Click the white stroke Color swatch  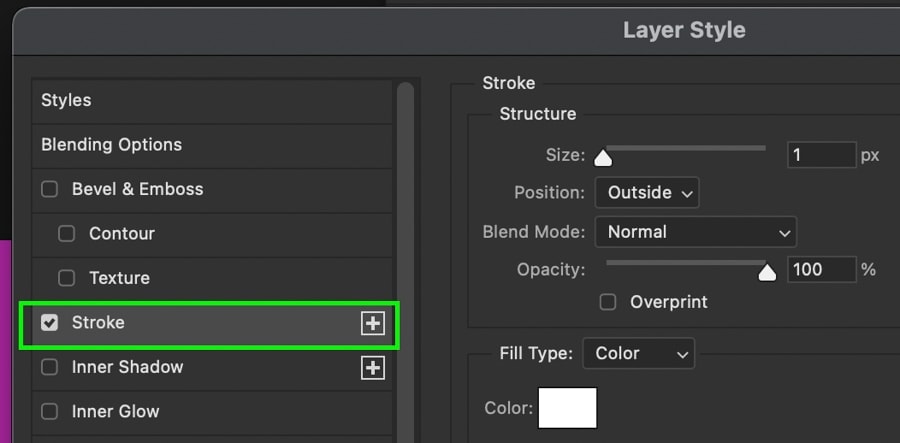point(567,408)
